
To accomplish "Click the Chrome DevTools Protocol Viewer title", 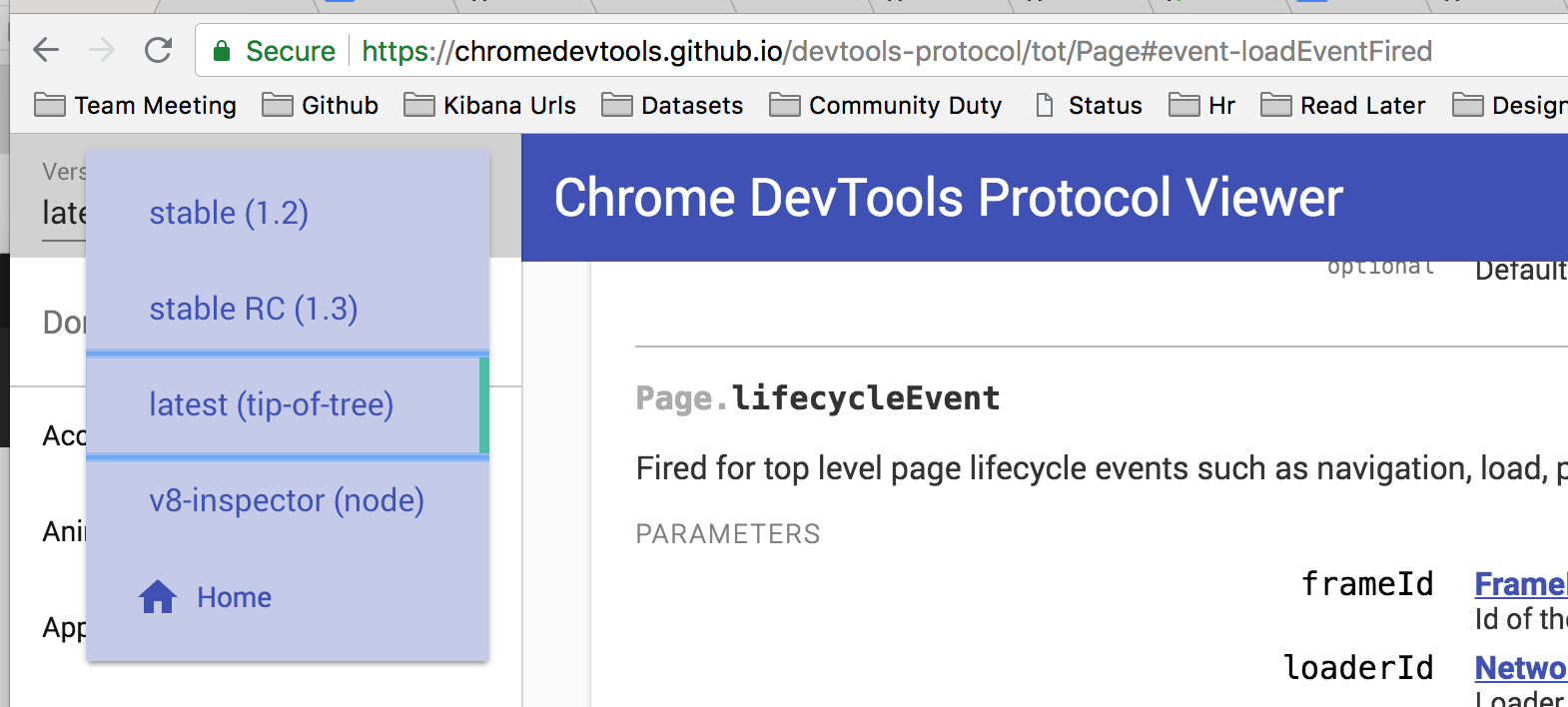I will pos(948,198).
